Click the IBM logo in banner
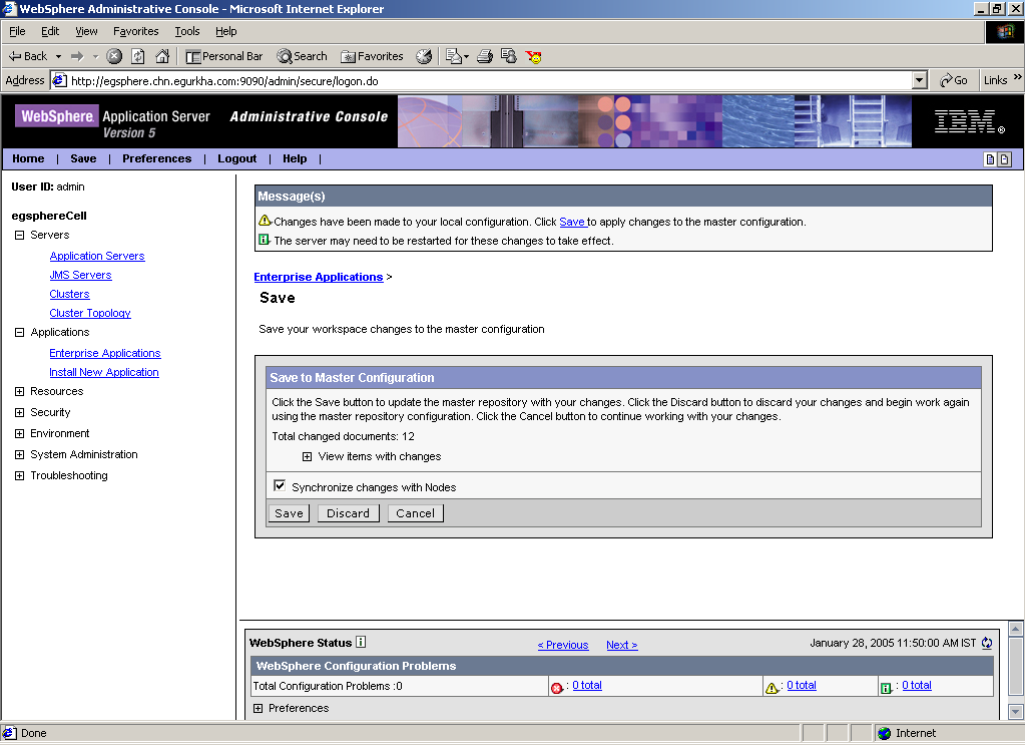Viewport: 1028px width, 748px height. point(968,122)
